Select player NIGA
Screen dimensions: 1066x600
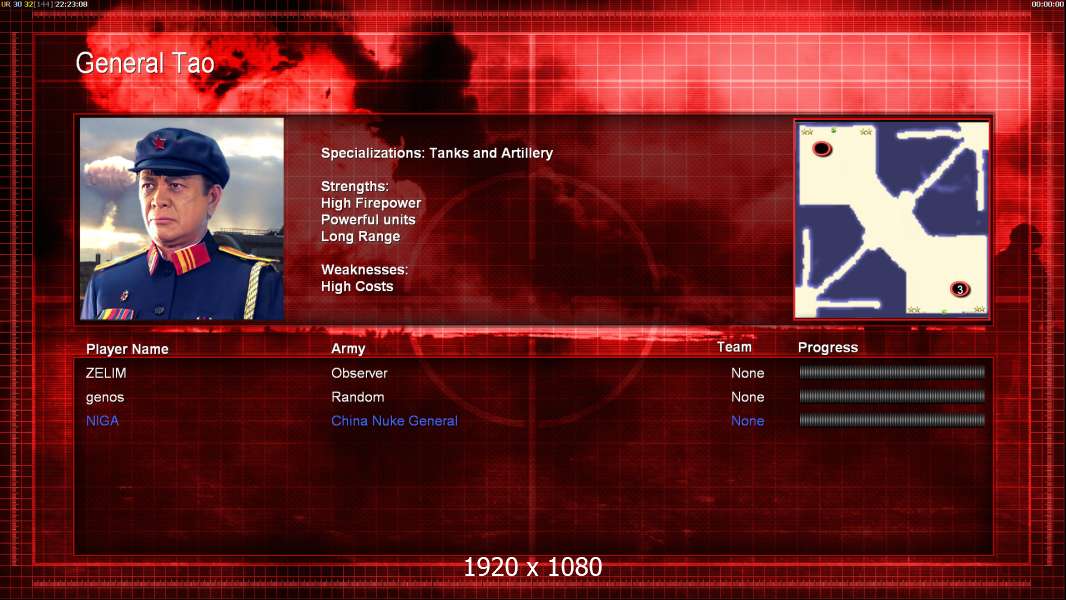[102, 421]
